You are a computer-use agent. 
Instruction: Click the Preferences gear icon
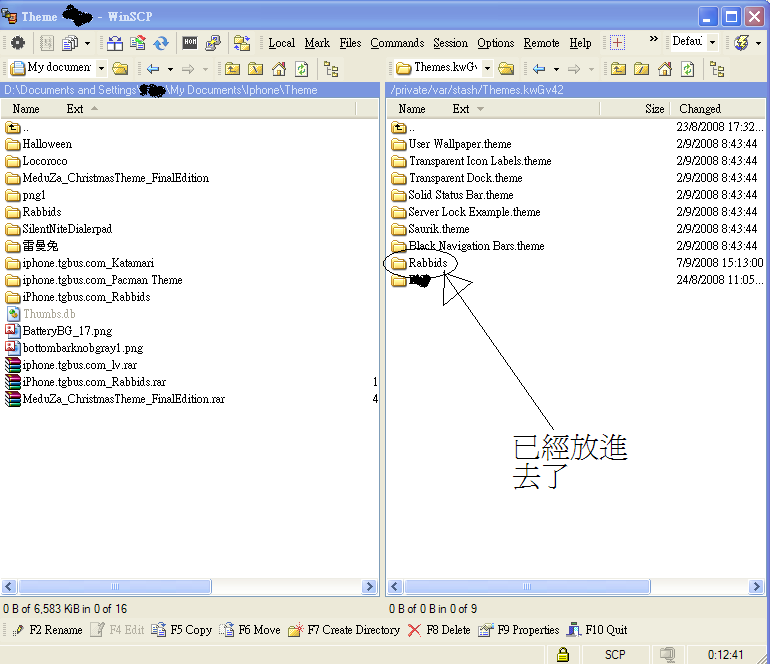[x=17, y=43]
